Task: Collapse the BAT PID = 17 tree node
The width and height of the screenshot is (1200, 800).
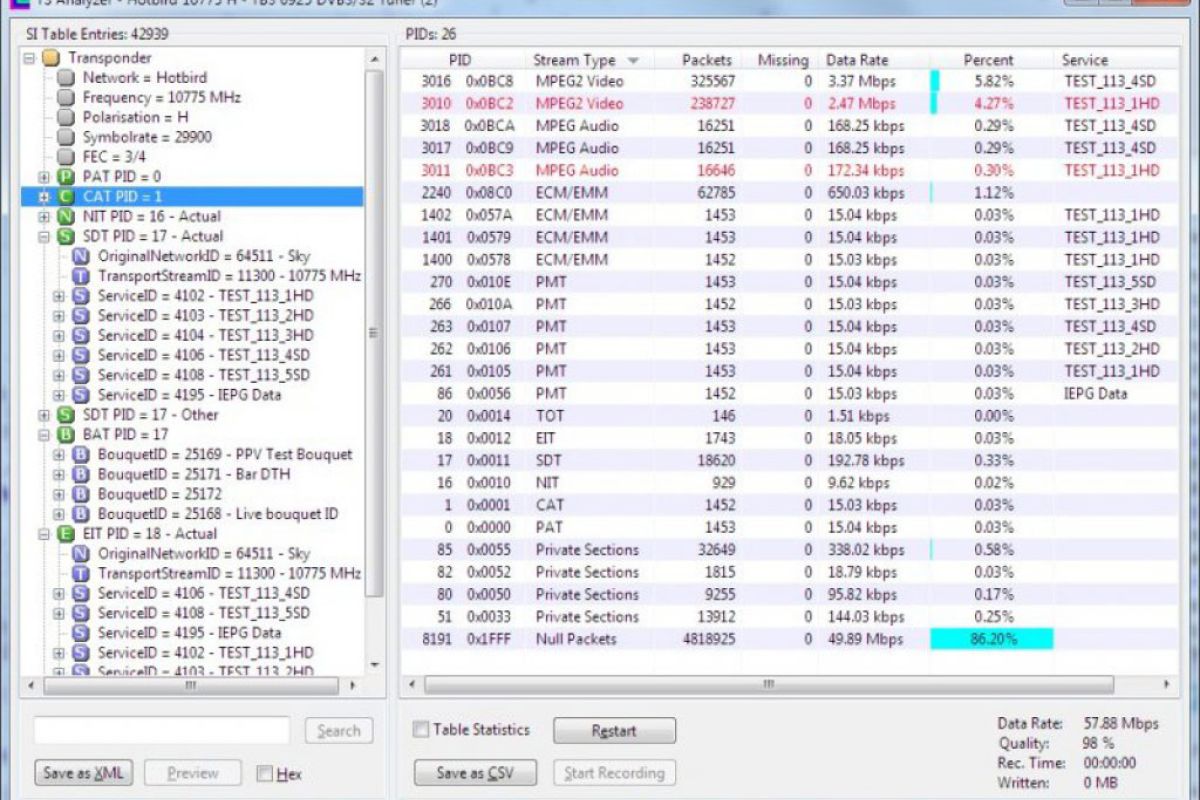Action: pos(44,435)
